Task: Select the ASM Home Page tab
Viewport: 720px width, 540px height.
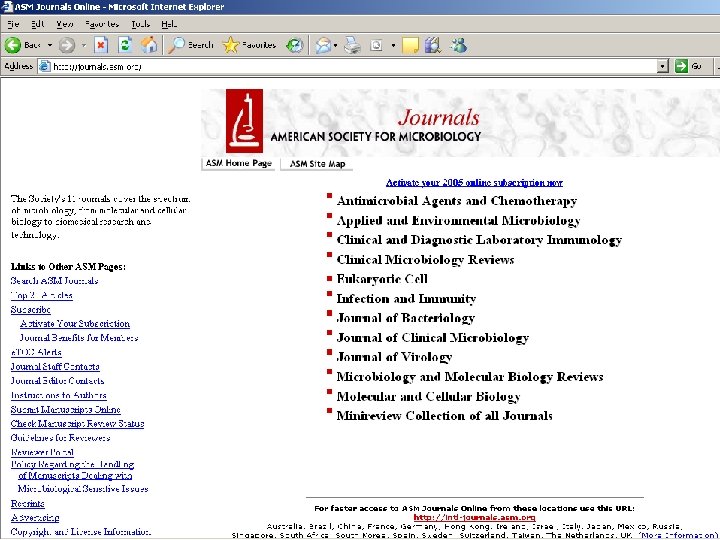Action: click(x=238, y=163)
